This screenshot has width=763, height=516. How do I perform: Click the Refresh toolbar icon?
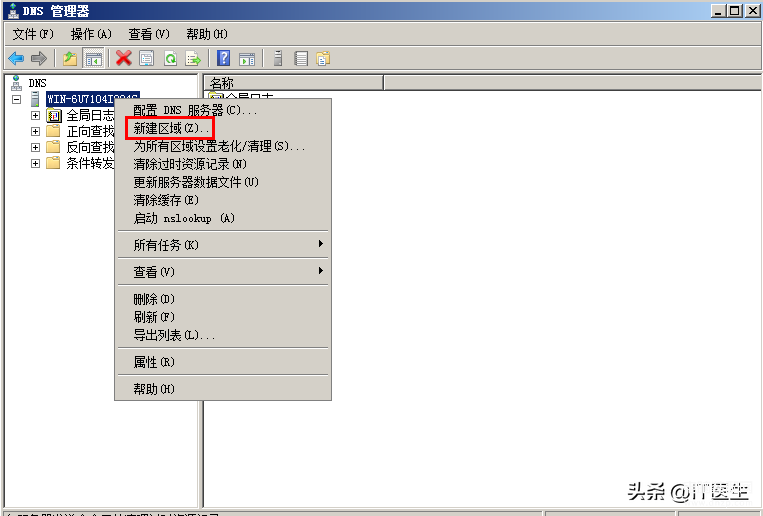pos(170,59)
